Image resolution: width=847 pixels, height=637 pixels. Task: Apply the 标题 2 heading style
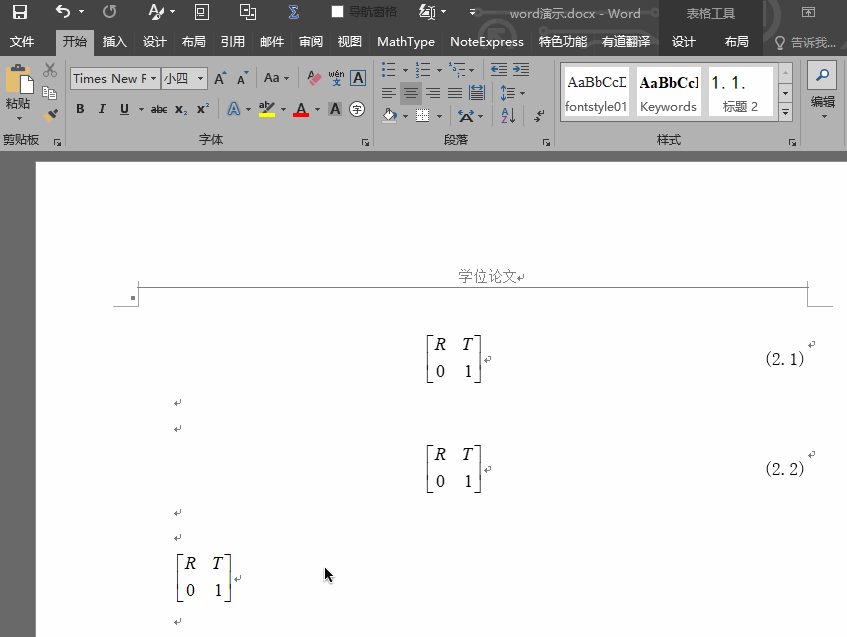(x=741, y=91)
